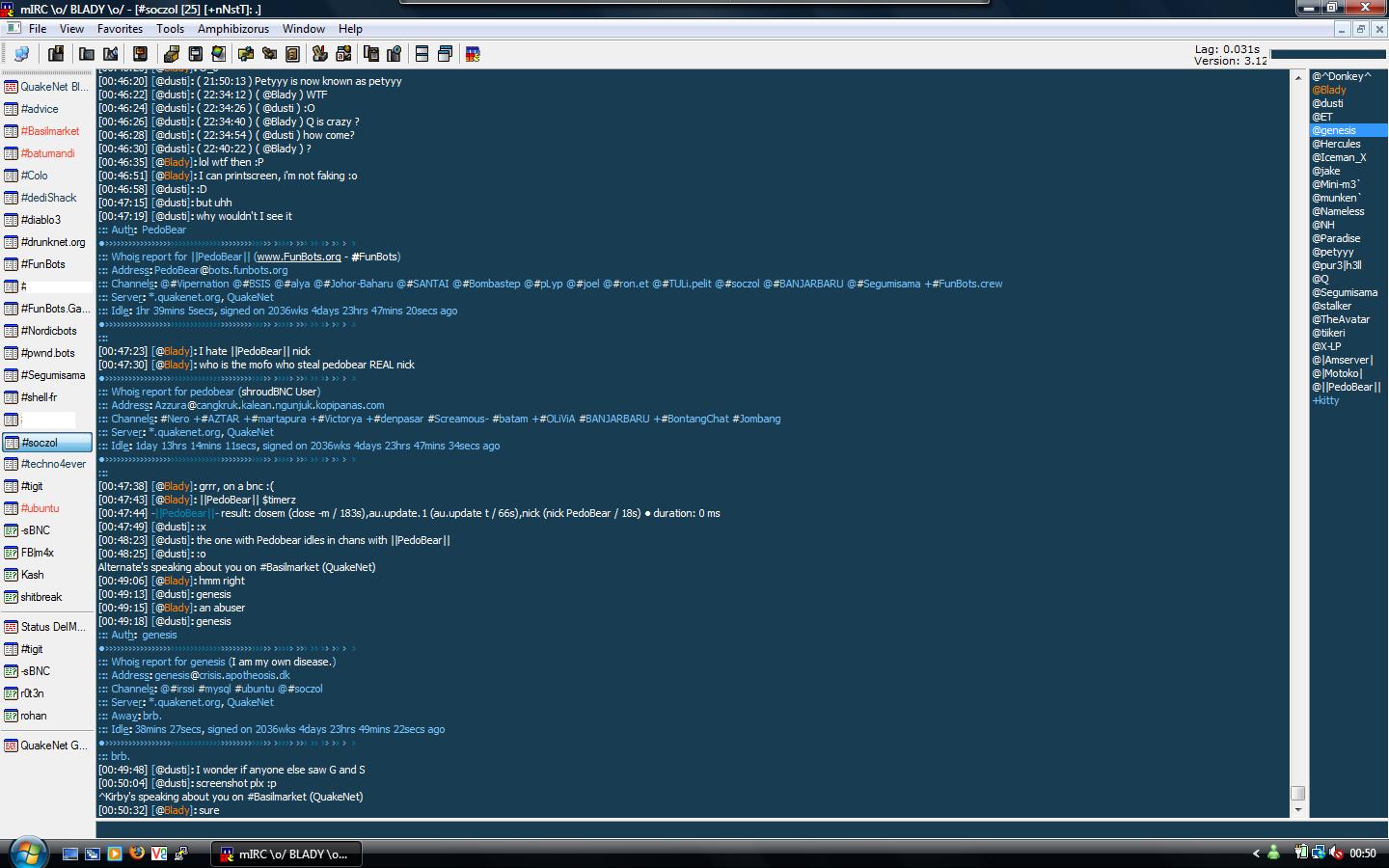Switch to the #pwnd.bots channel window
Image resolution: width=1389 pixels, height=868 pixels.
coord(47,353)
